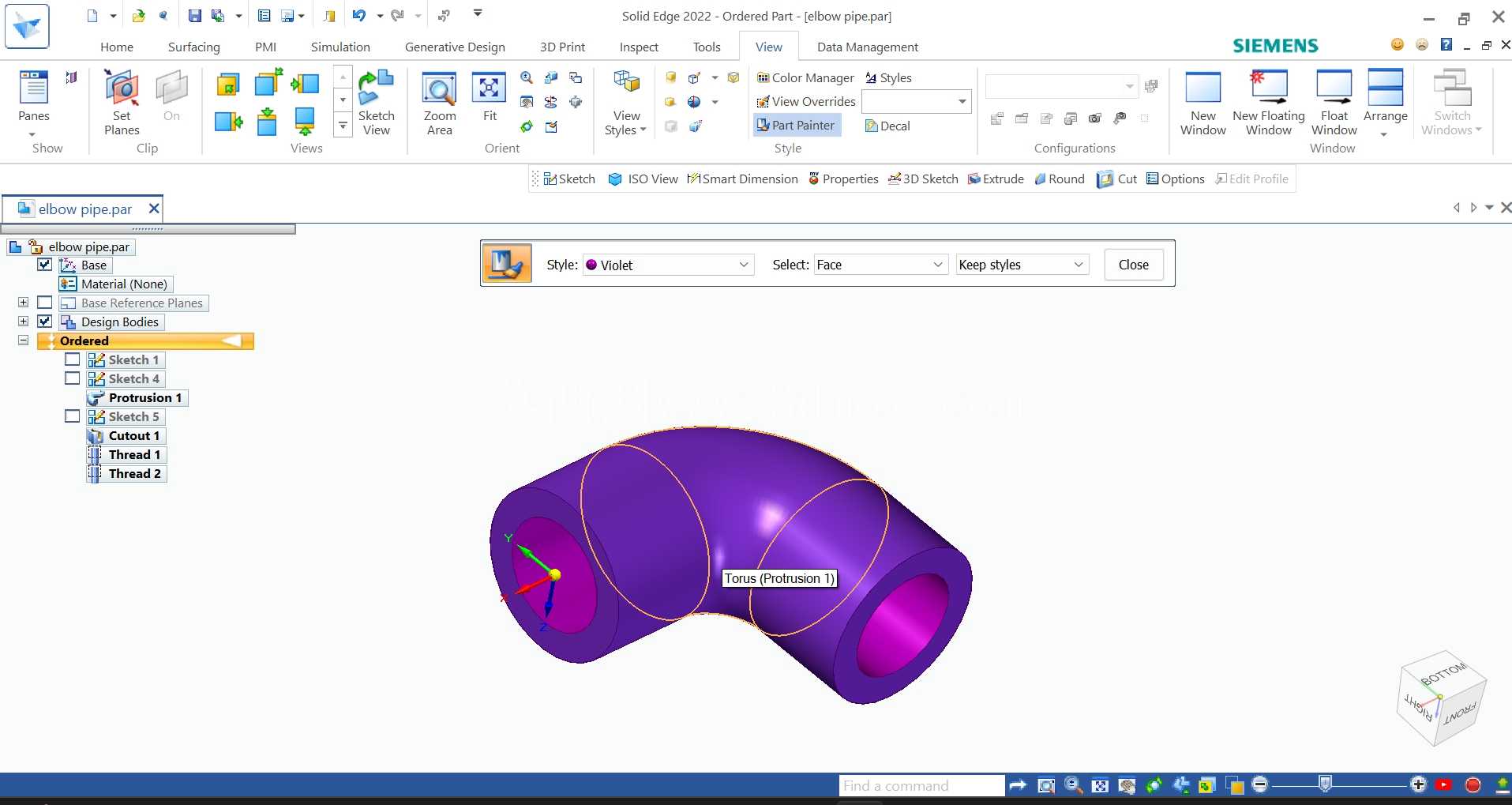Arrange the open windows
This screenshot has width=1512, height=805.
pyautogui.click(x=1386, y=103)
